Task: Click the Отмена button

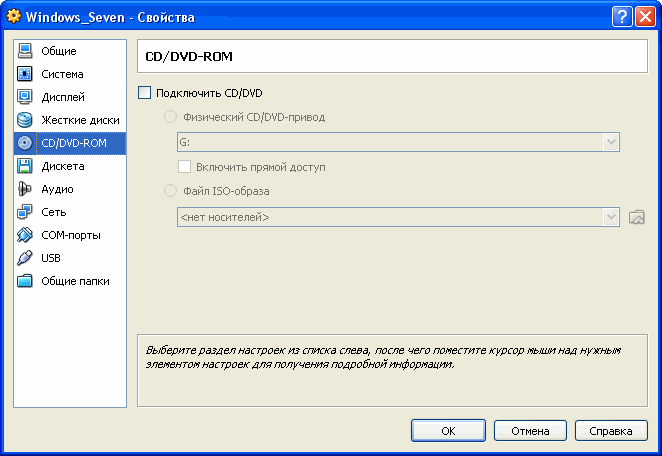Action: click(530, 431)
